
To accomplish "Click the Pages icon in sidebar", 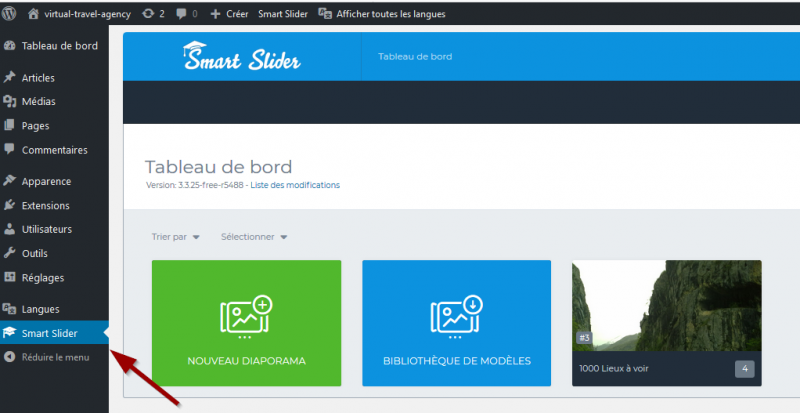I will pos(10,125).
